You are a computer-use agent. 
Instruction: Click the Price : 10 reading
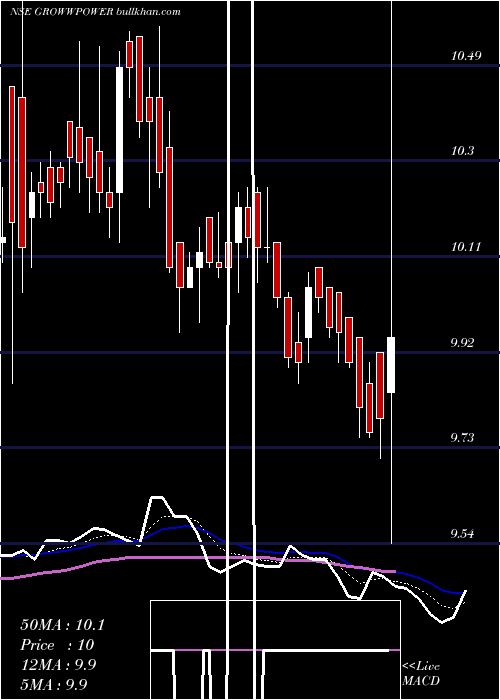coord(57,645)
